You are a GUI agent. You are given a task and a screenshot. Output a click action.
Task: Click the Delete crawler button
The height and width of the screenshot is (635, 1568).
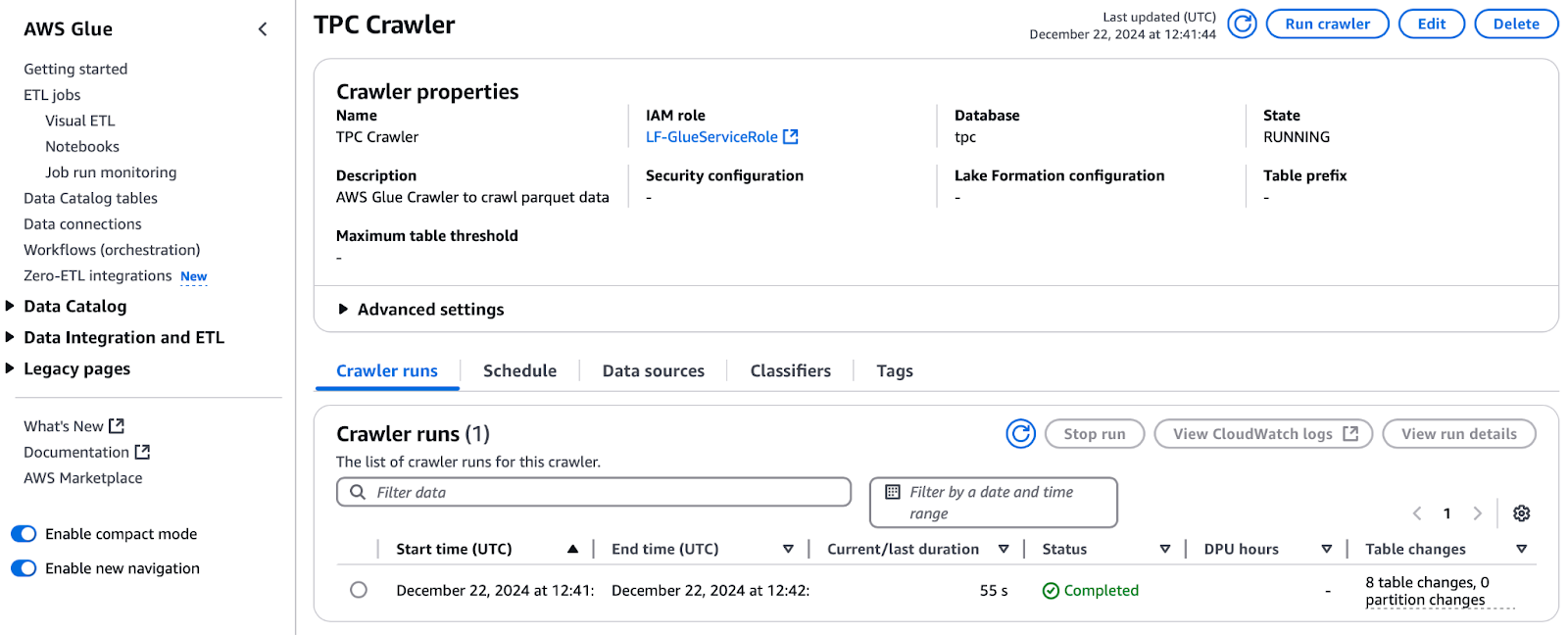pyautogui.click(x=1516, y=24)
